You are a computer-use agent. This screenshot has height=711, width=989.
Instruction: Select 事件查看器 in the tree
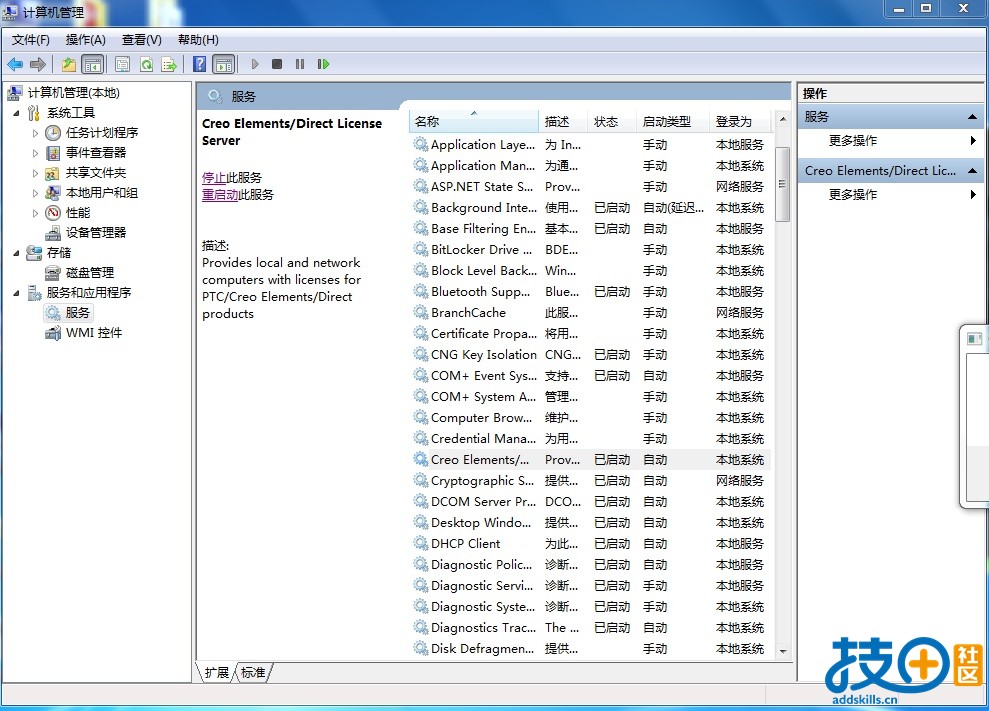(96, 153)
